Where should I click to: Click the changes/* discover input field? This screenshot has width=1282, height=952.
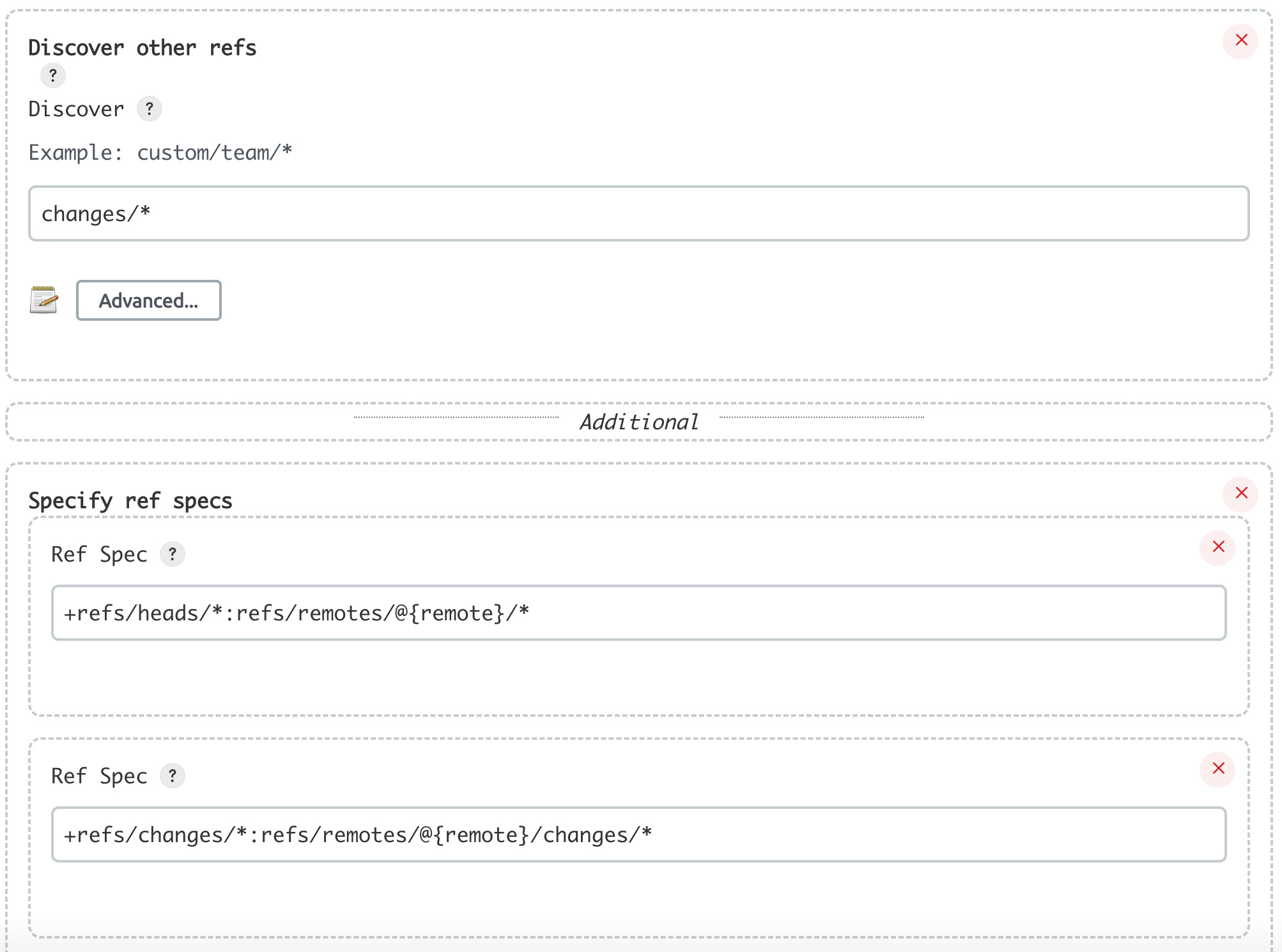coord(638,213)
